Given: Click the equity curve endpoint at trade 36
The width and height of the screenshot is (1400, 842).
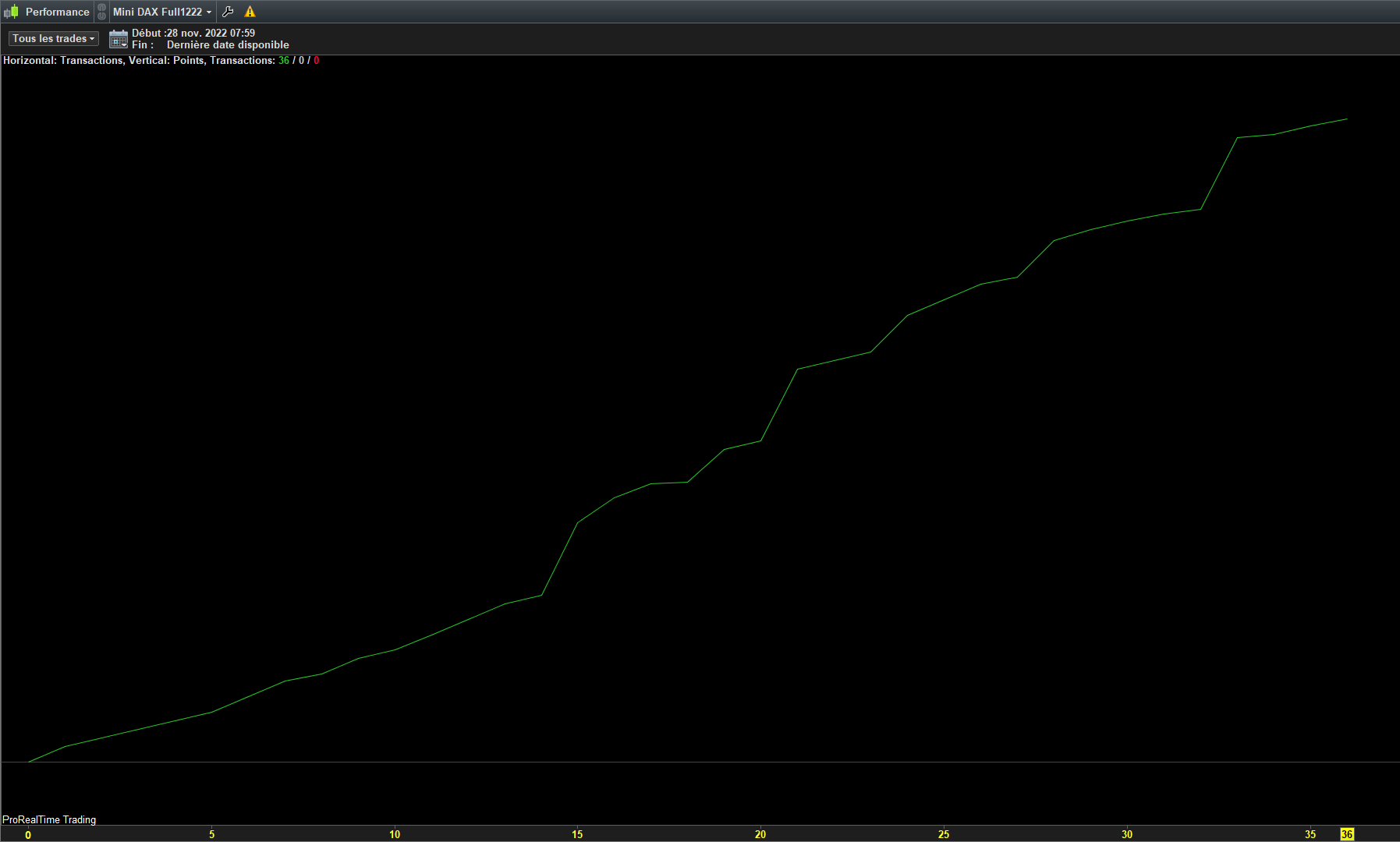Looking at the screenshot, I should tap(1347, 119).
